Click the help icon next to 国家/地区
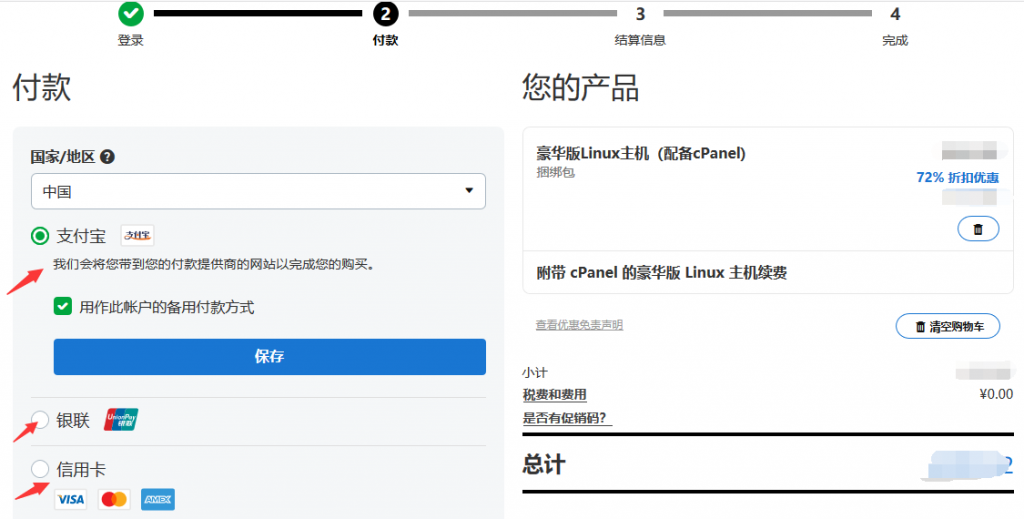The height and width of the screenshot is (519, 1024). tap(108, 157)
